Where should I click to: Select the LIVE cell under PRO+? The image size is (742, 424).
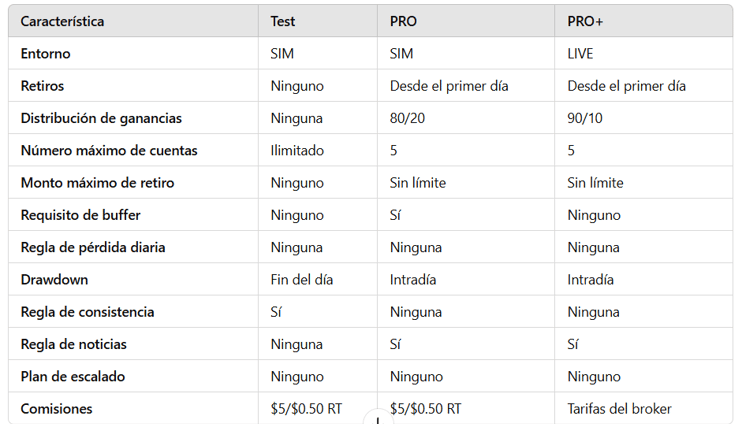click(x=580, y=54)
